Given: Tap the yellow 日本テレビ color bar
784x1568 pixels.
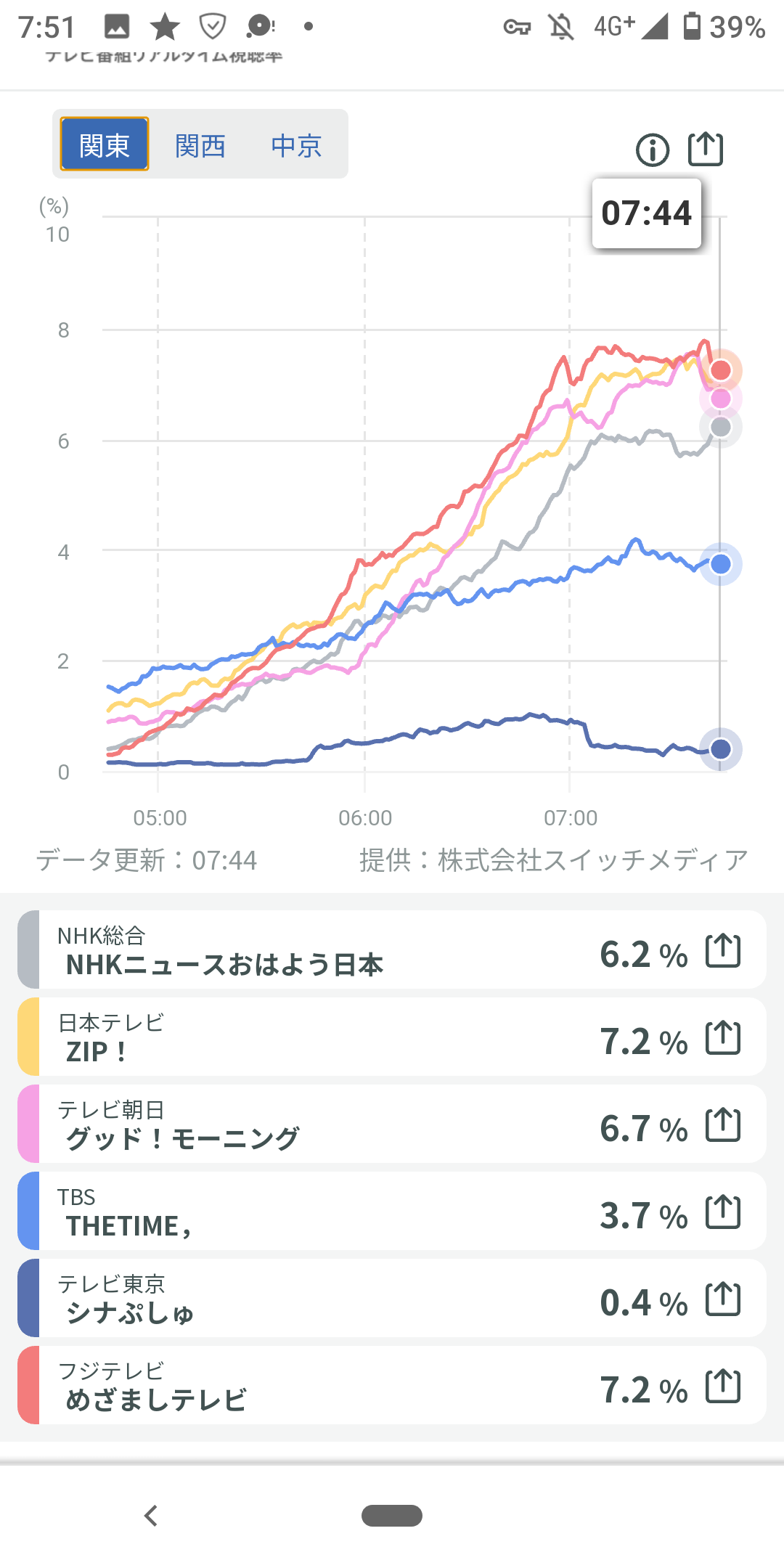Looking at the screenshot, I should click(28, 1037).
